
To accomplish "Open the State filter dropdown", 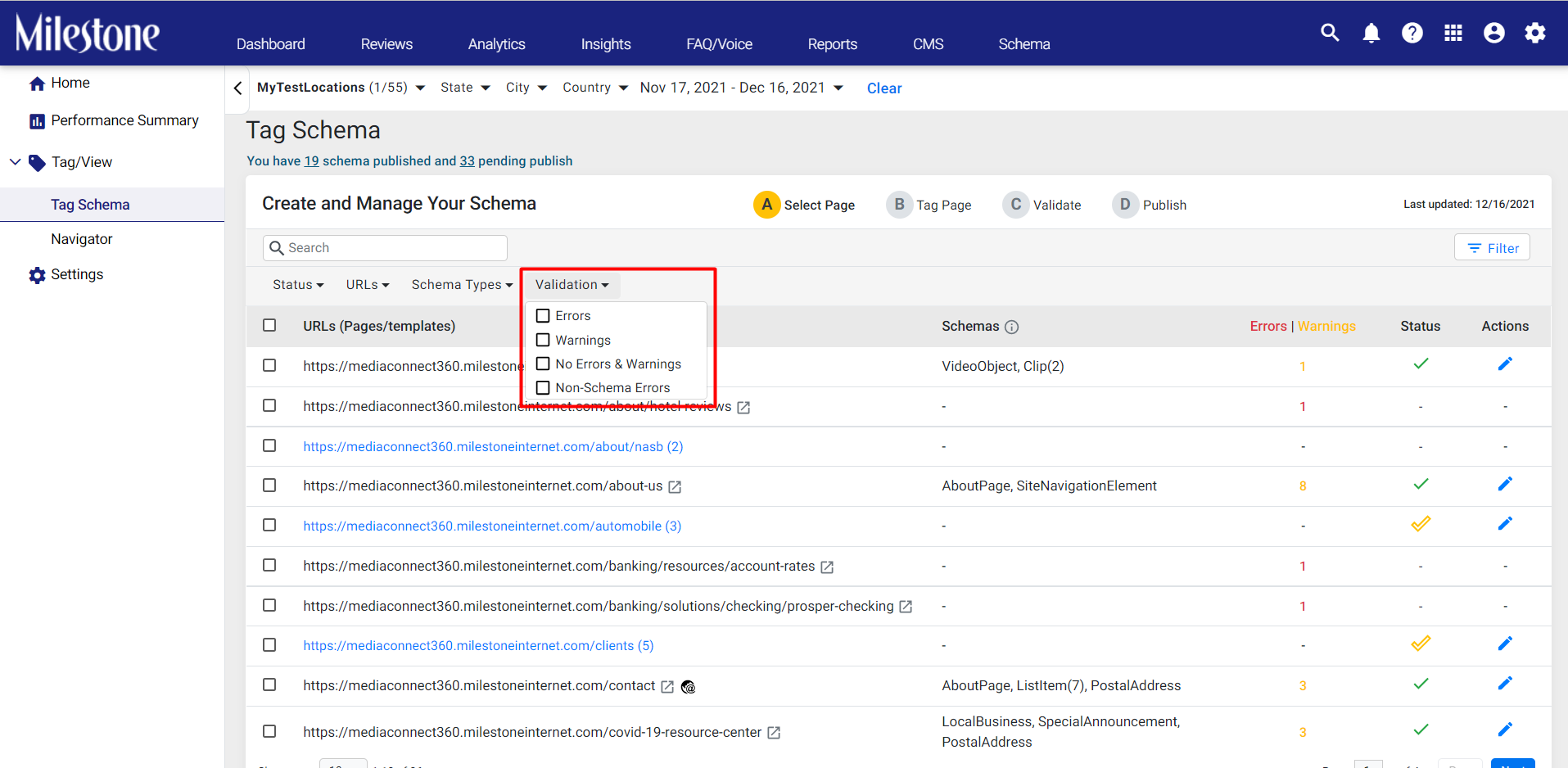I will tap(465, 88).
